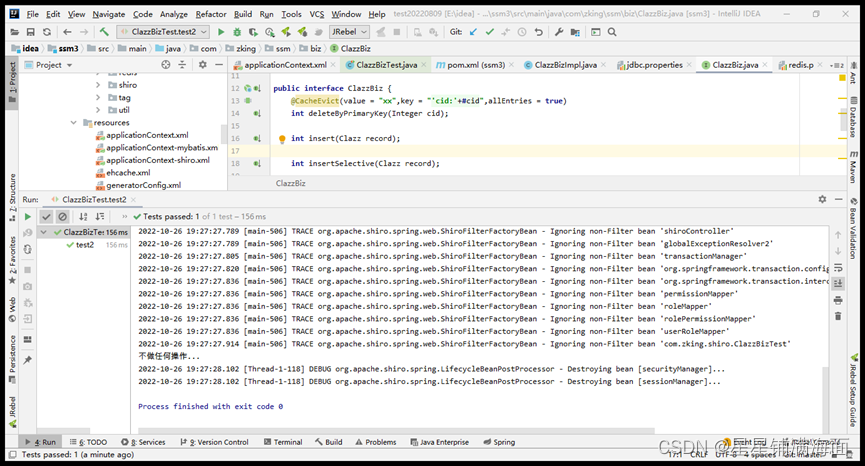Click the Clear All trash icon beside console
Image resolution: width=865 pixels, height=466 pixels.
(x=838, y=316)
